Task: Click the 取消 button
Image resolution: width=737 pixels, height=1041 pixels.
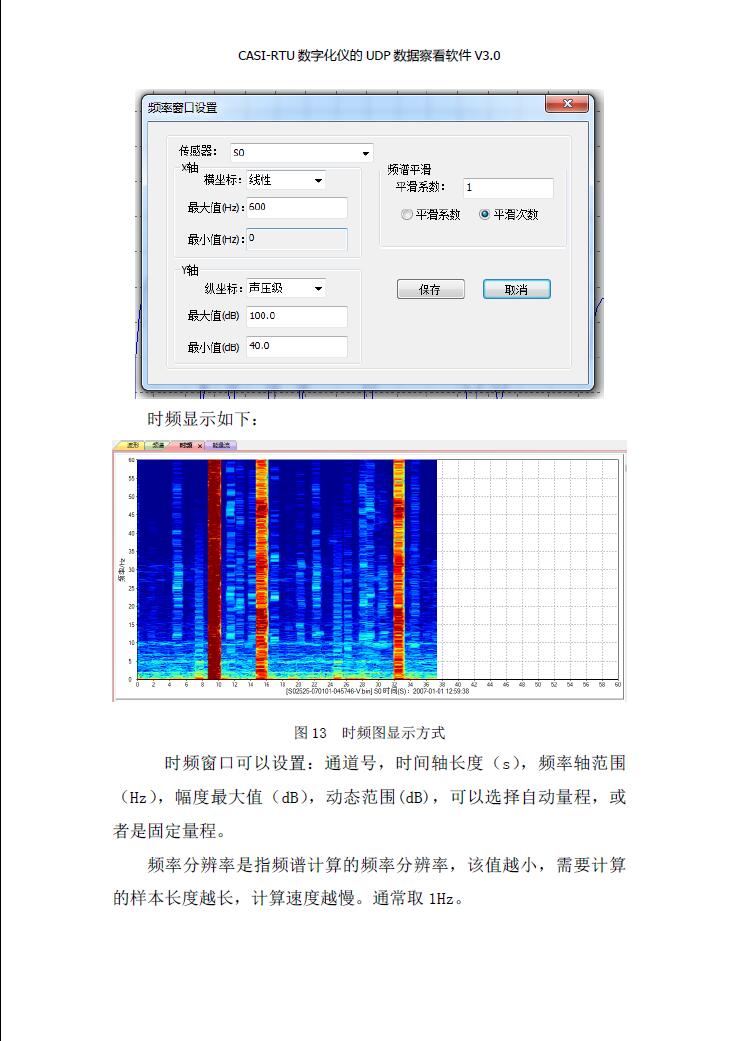Action: tap(517, 289)
